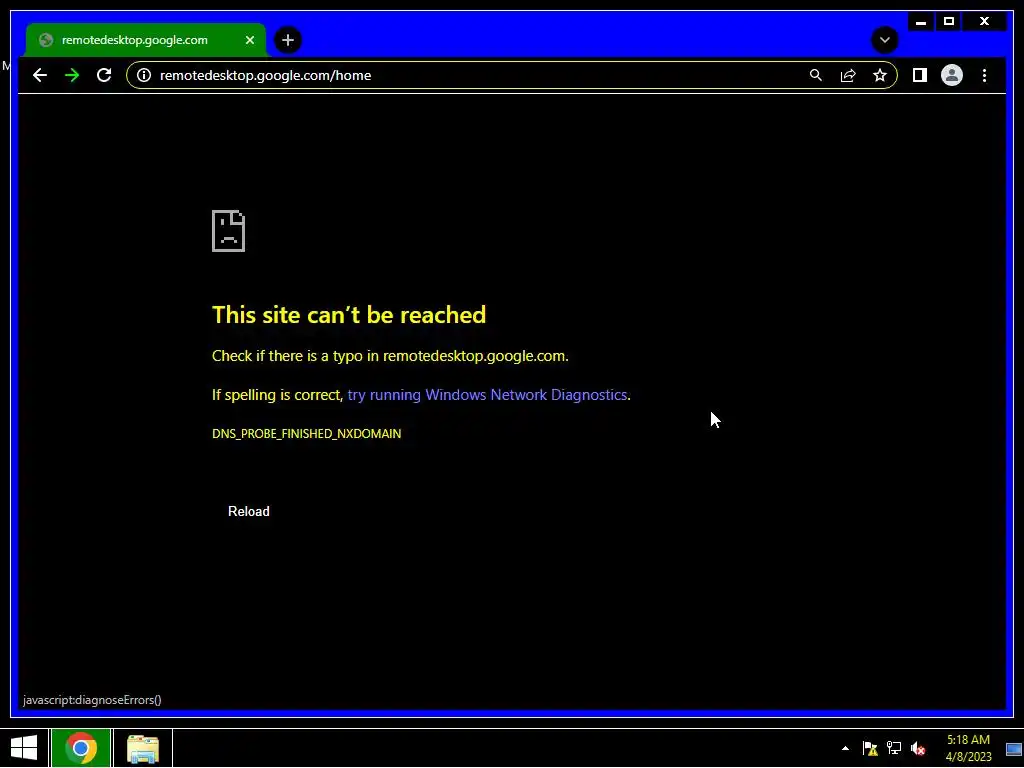Open a new tab
Screen dimensions: 1024x768
point(287,40)
